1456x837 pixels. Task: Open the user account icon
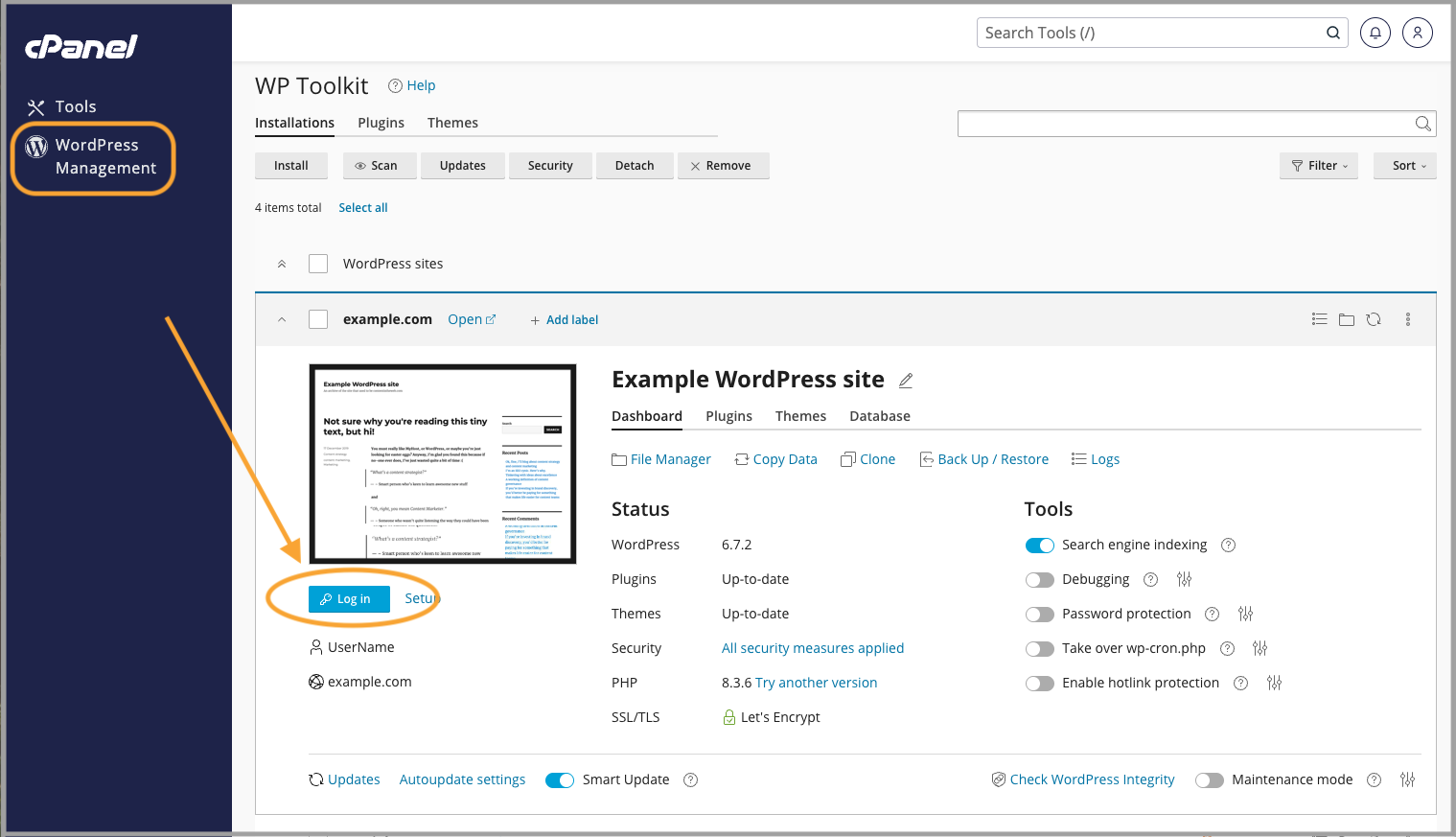coord(1417,33)
